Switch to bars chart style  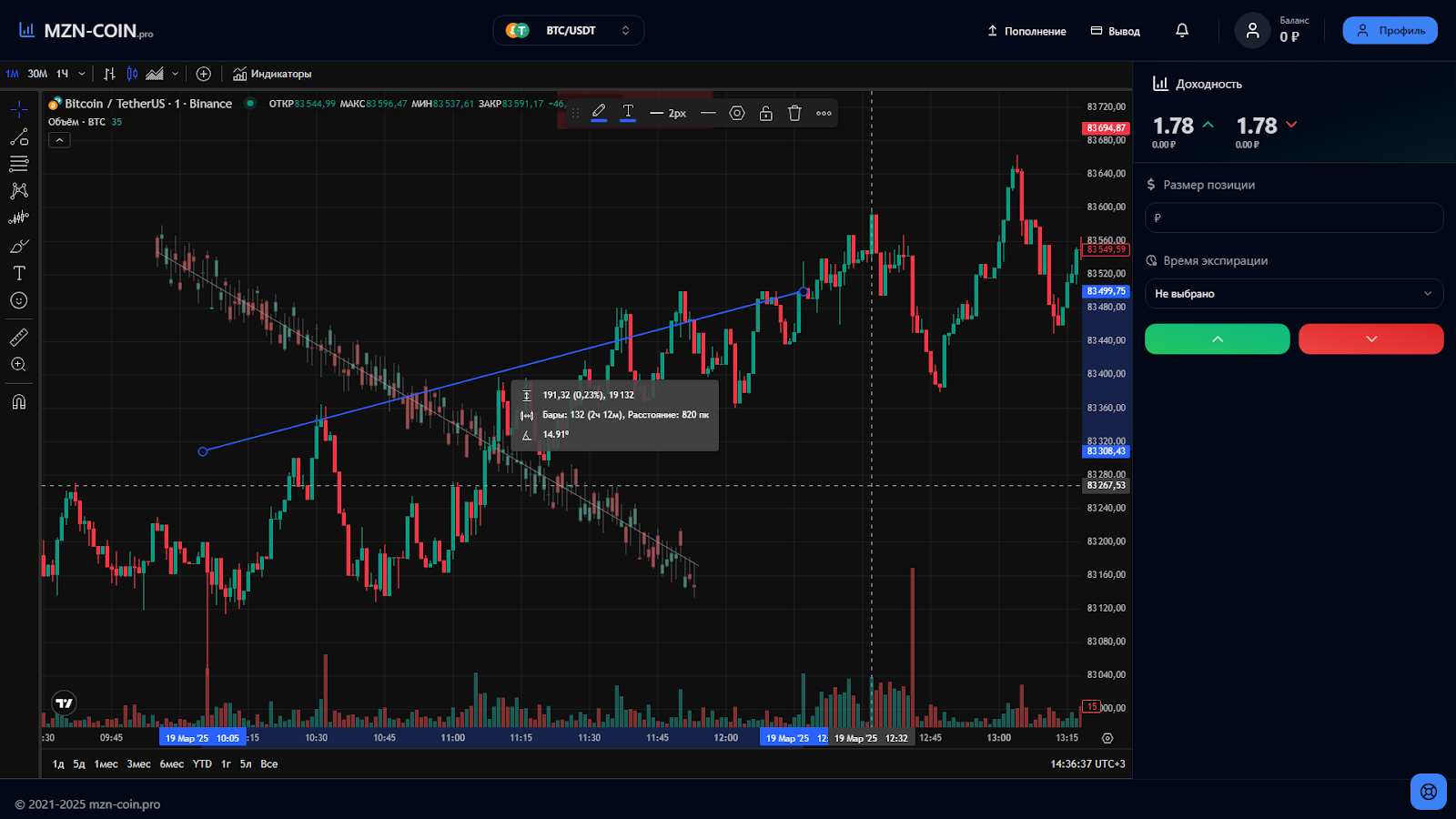pos(109,74)
